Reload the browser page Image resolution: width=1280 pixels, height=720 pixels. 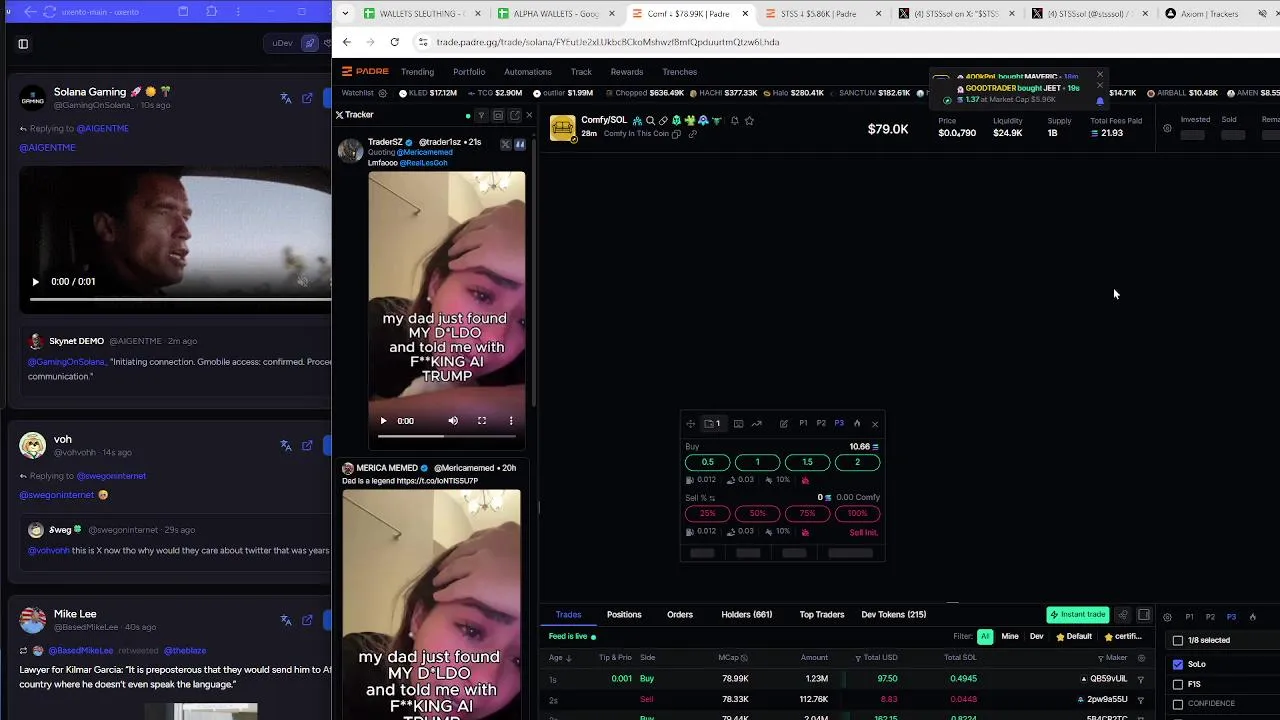[x=395, y=42]
